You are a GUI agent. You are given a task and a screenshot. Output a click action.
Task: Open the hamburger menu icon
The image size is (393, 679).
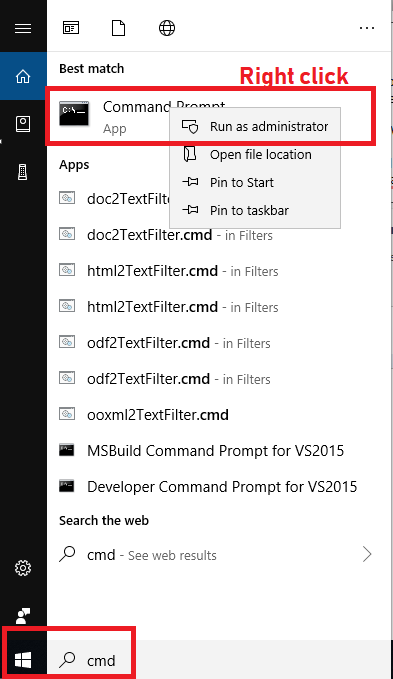[23, 29]
